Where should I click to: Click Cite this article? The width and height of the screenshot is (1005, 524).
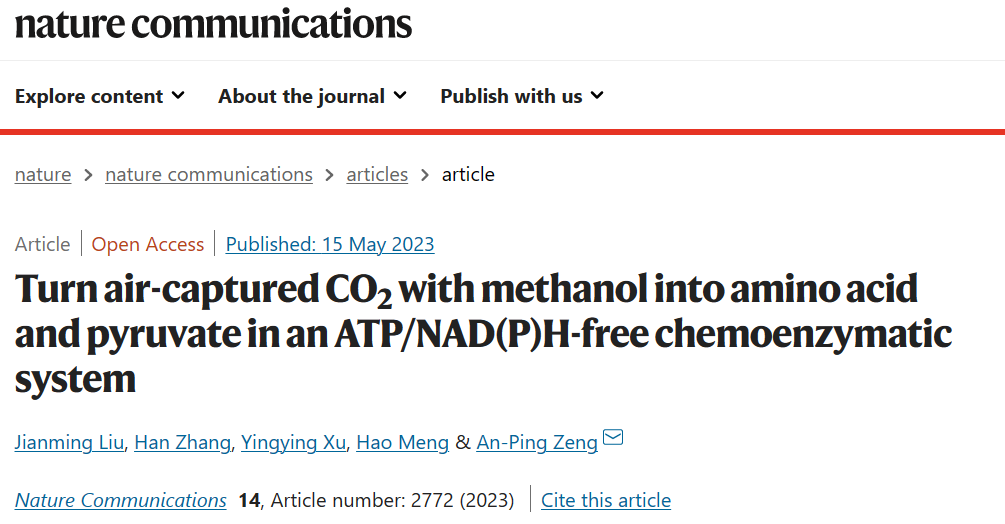[x=606, y=500]
